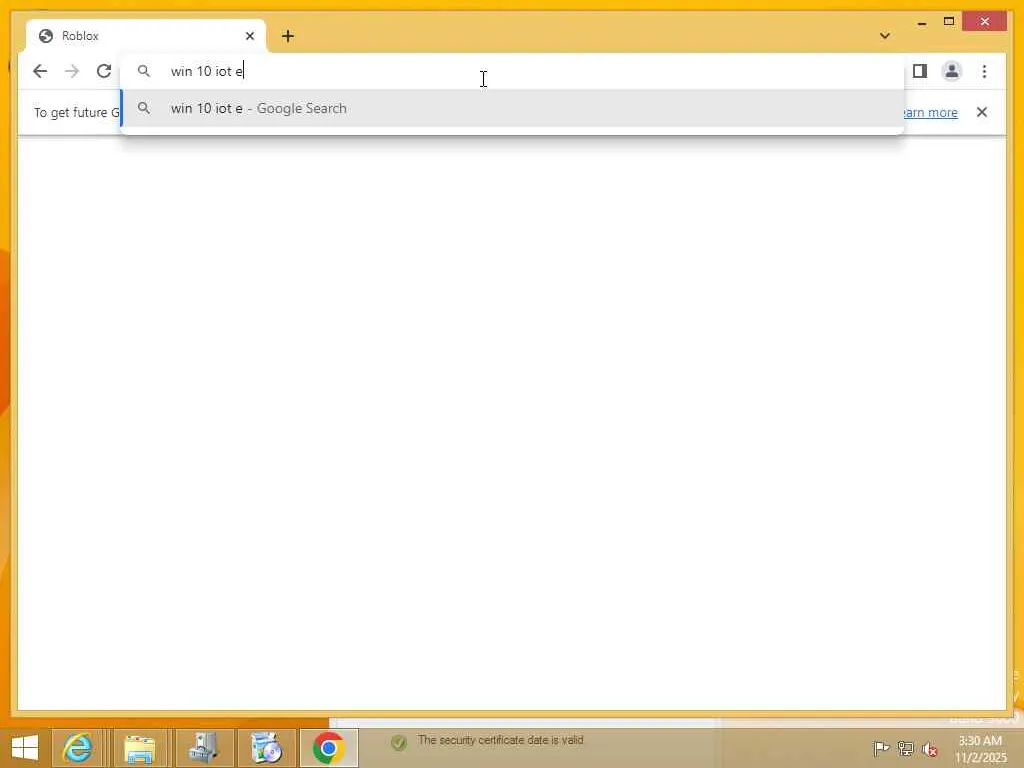Click the search magnifier in address bar
Image resolution: width=1024 pixels, height=768 pixels.
tap(144, 71)
